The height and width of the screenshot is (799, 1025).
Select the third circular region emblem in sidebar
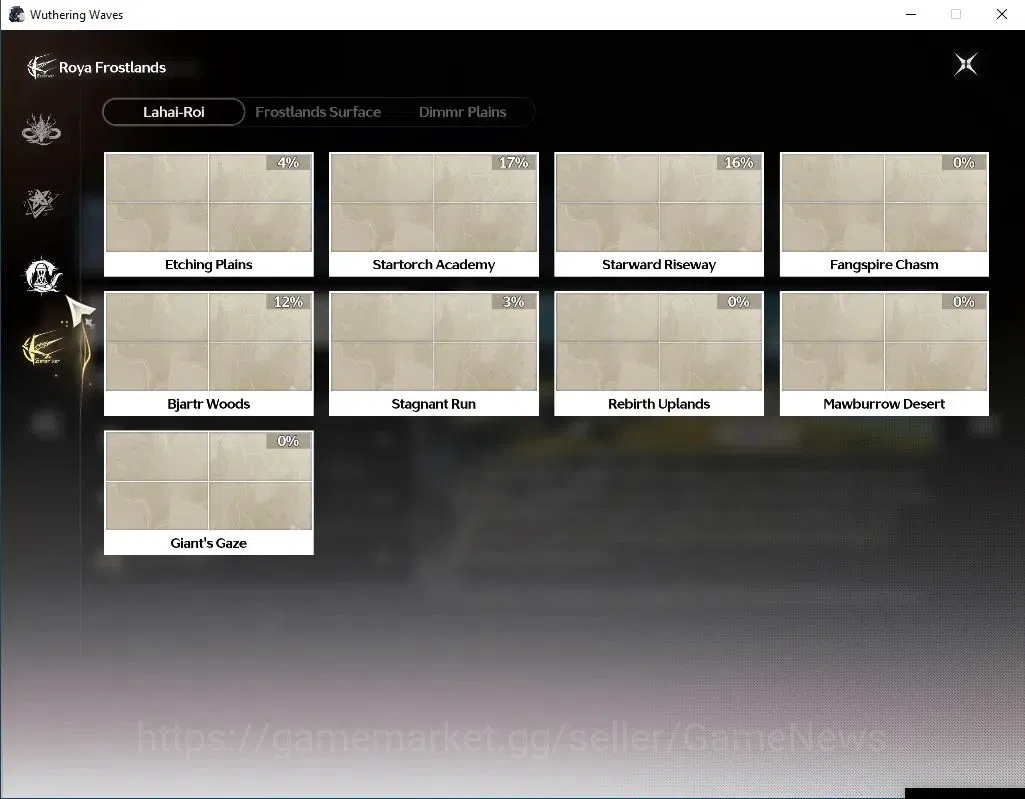point(42,275)
